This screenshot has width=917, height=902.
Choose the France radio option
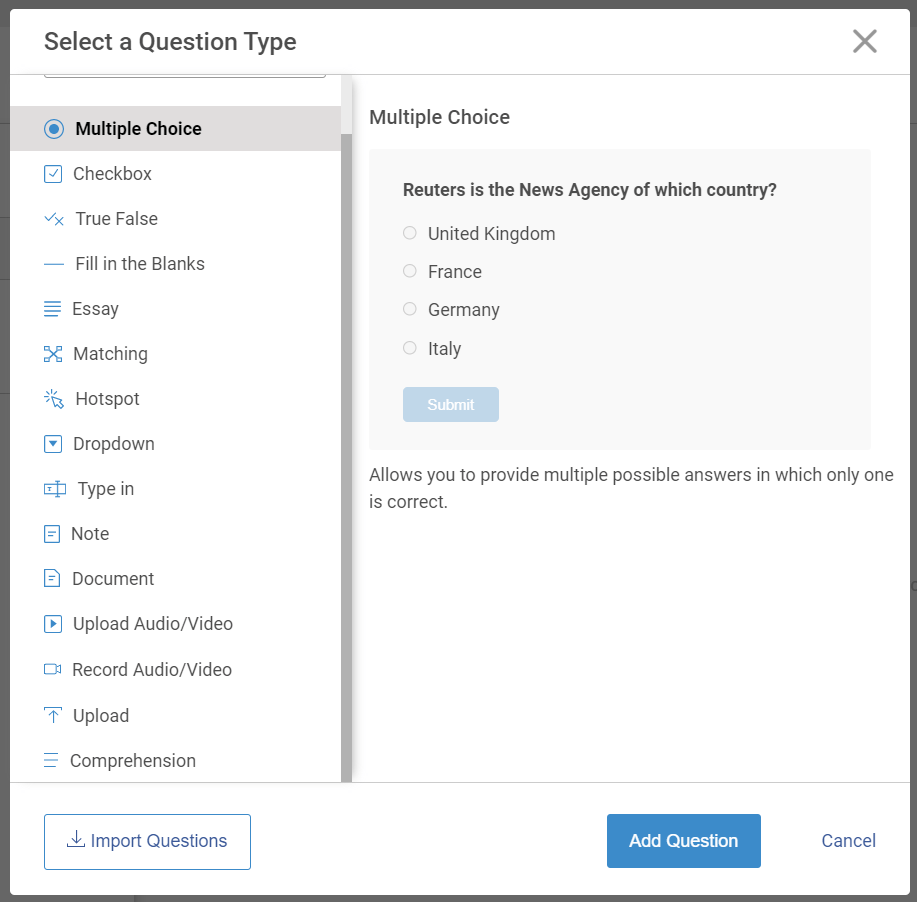tap(410, 271)
